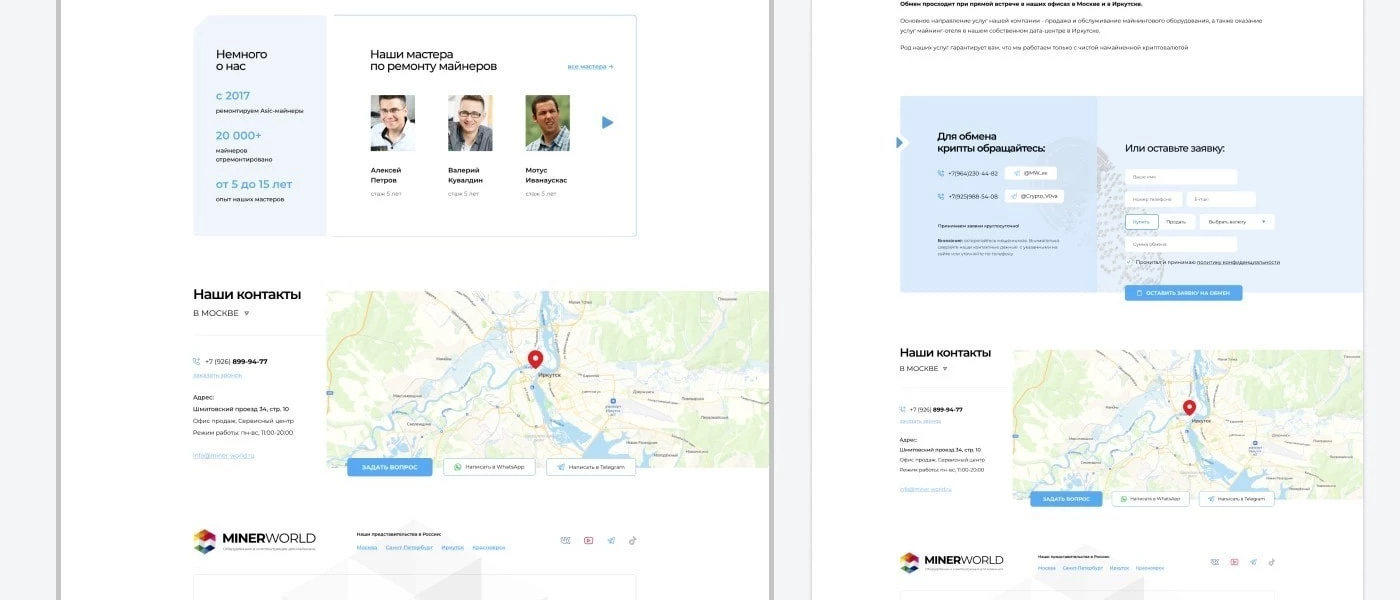The width and height of the screenshot is (1400, 600).
Task: Select 'Иркутск' city link in left footer
Action: (x=452, y=548)
